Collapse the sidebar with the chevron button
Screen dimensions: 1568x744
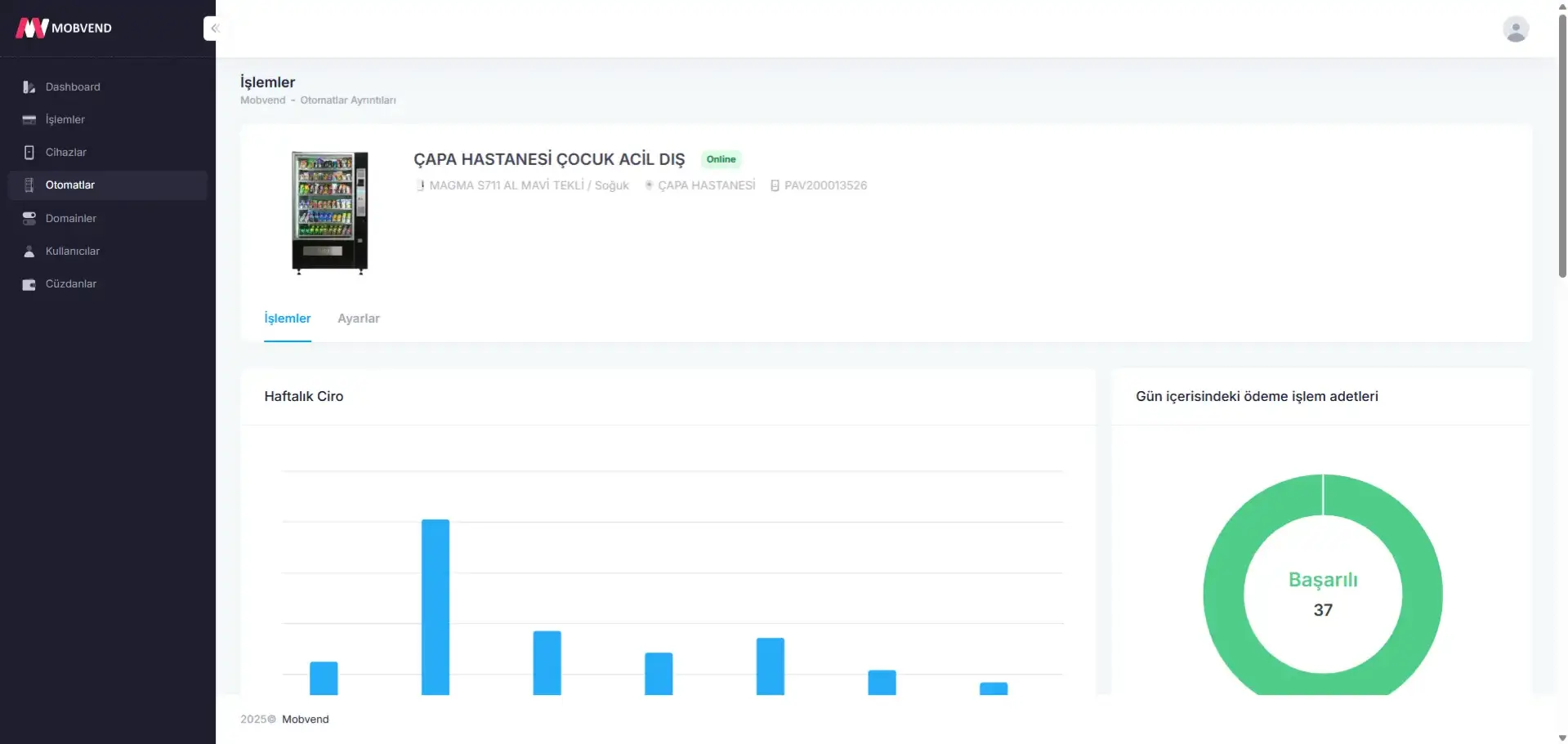214,29
